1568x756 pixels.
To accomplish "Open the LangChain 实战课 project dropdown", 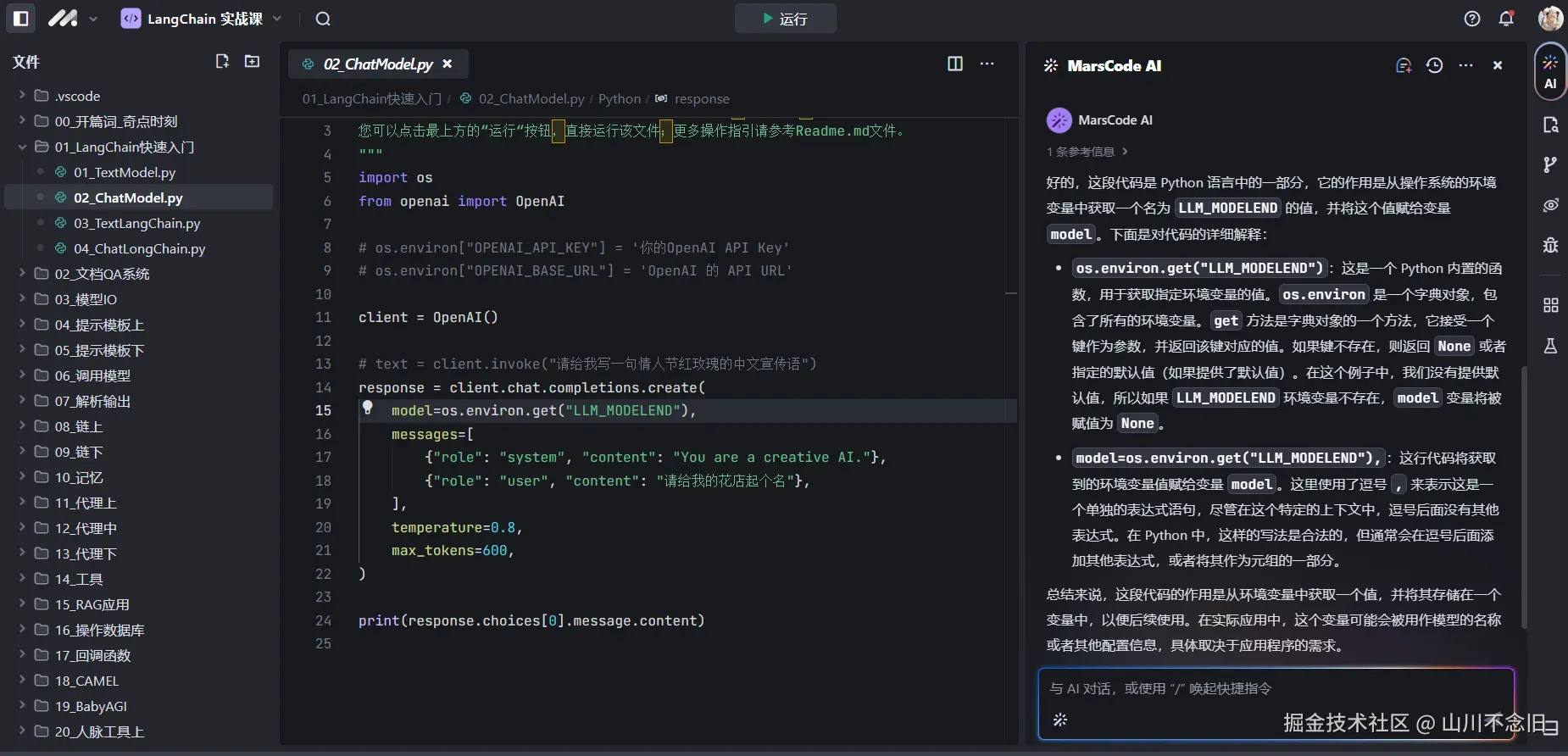I will 202,18.
